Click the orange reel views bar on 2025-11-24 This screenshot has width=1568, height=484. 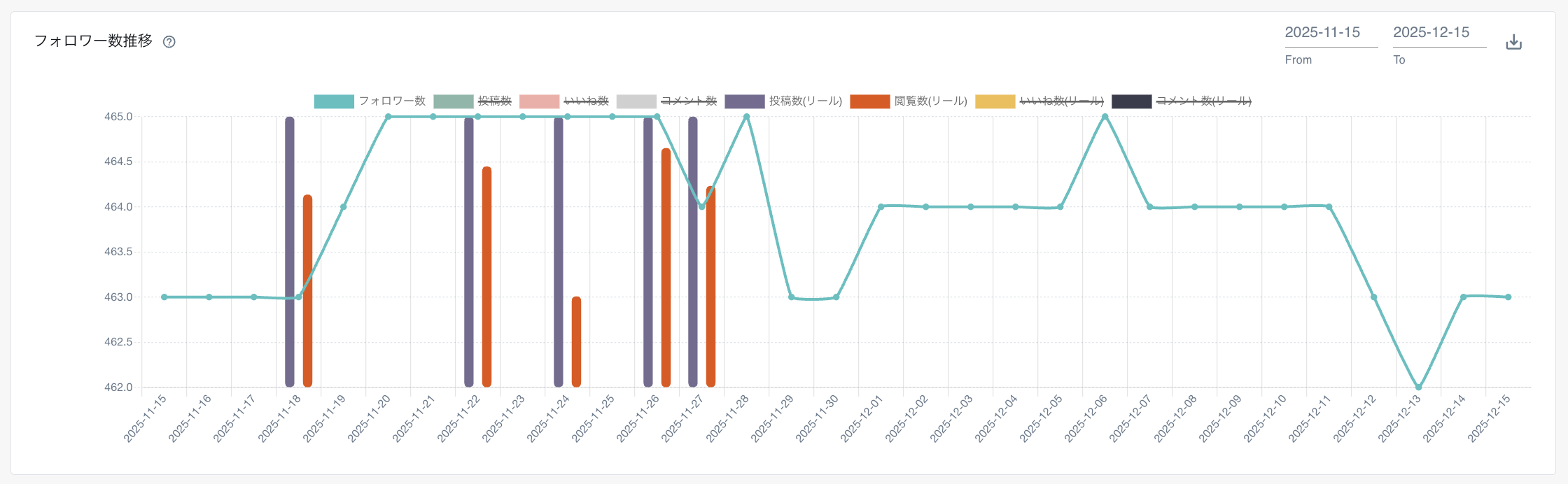pos(576,341)
